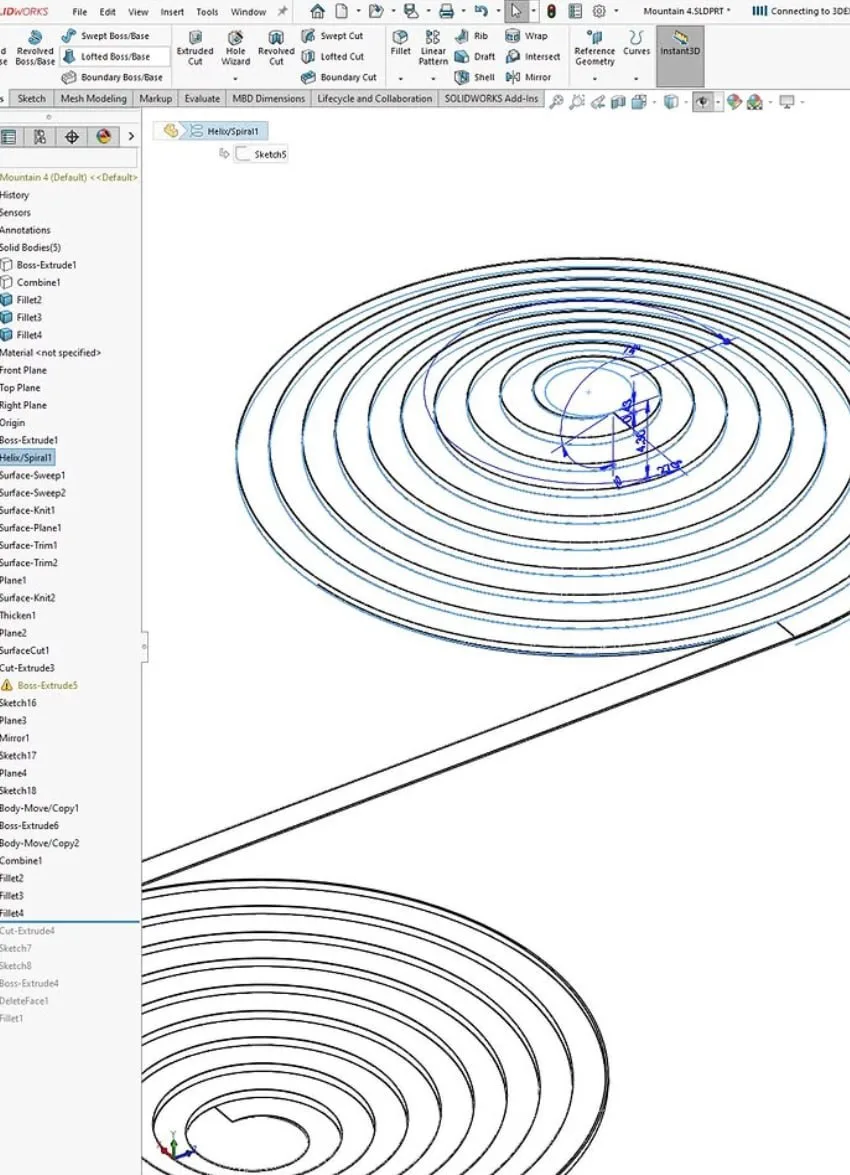Click the Boundary Cut button
The image size is (850, 1175).
click(x=339, y=77)
